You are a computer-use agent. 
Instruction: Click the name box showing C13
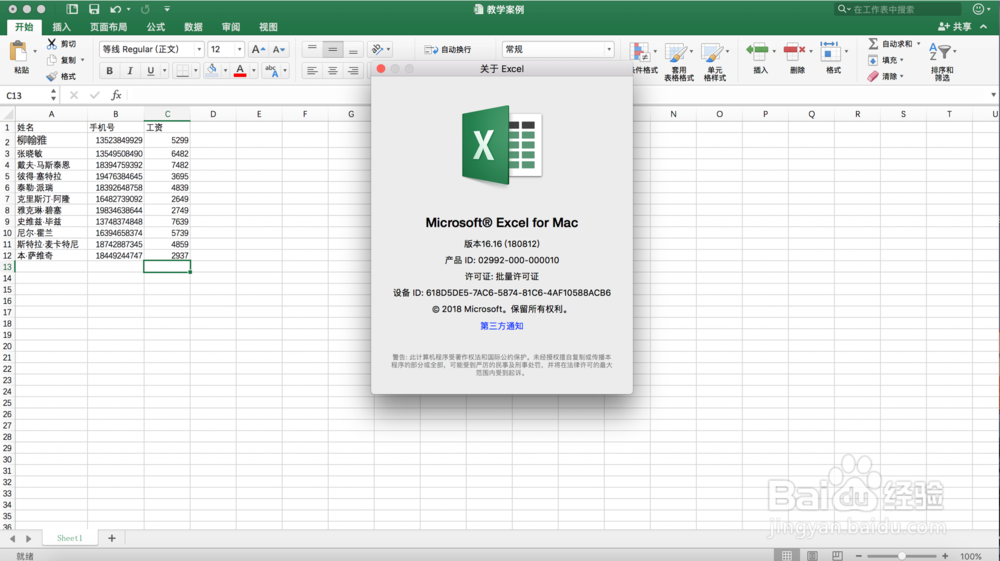26,95
